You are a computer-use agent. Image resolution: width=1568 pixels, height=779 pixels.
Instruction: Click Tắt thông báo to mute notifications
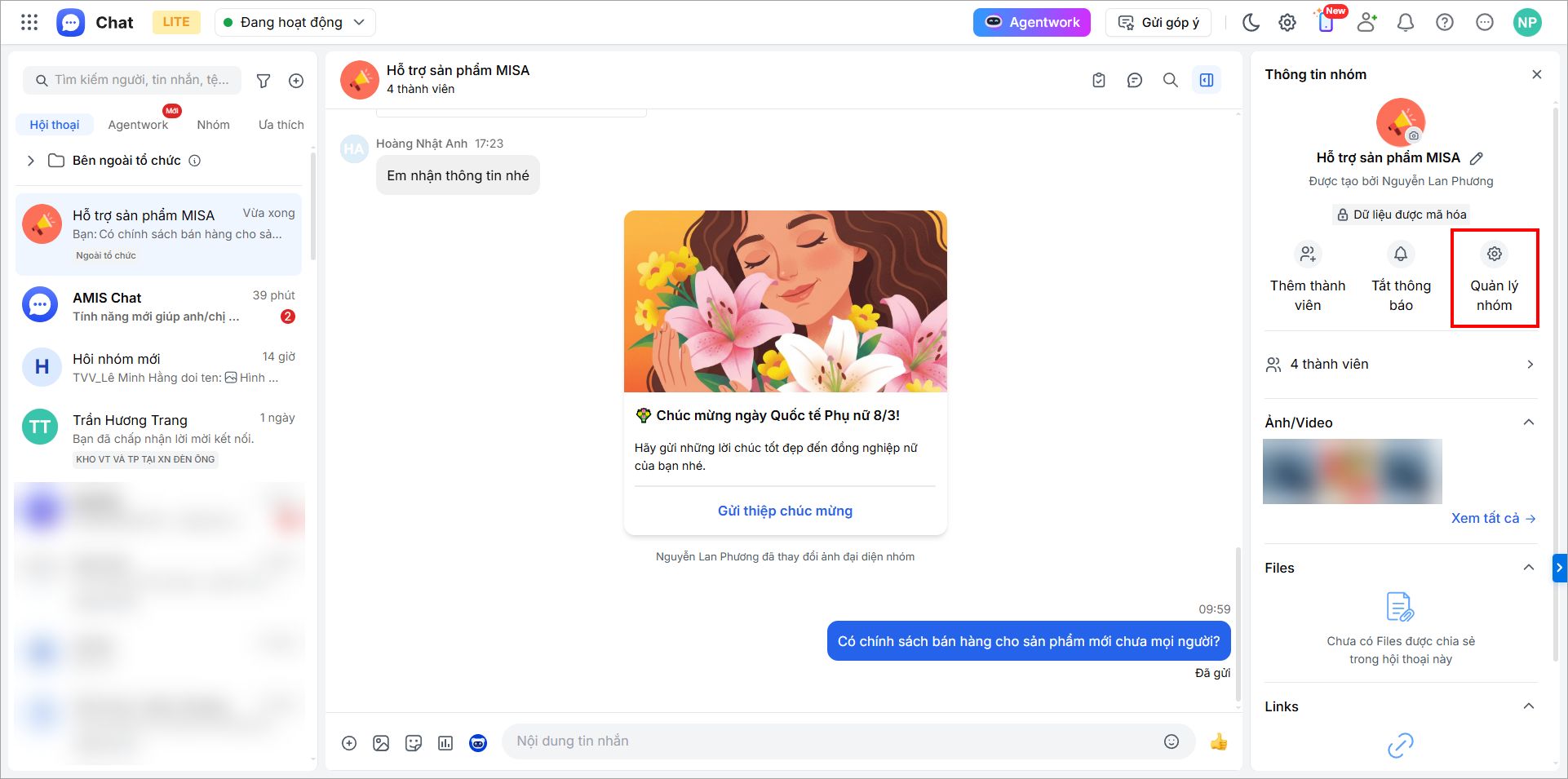click(x=1401, y=277)
